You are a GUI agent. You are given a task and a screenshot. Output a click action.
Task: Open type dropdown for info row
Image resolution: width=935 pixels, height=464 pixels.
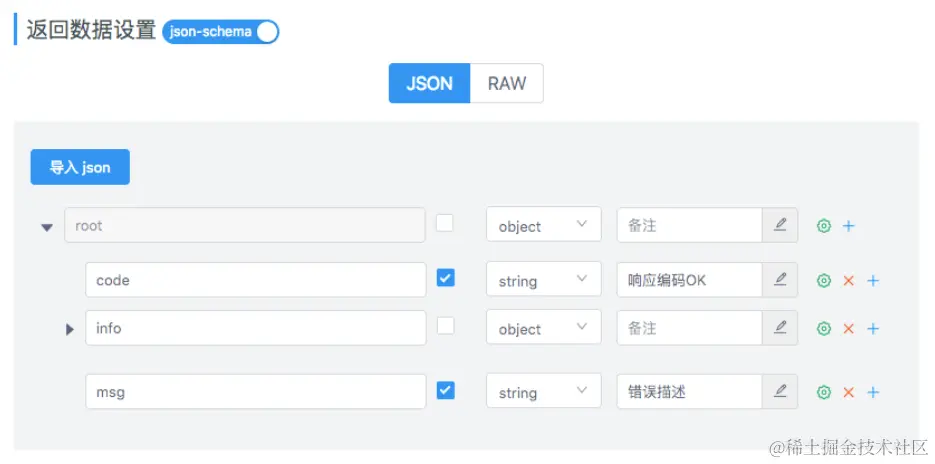point(544,327)
